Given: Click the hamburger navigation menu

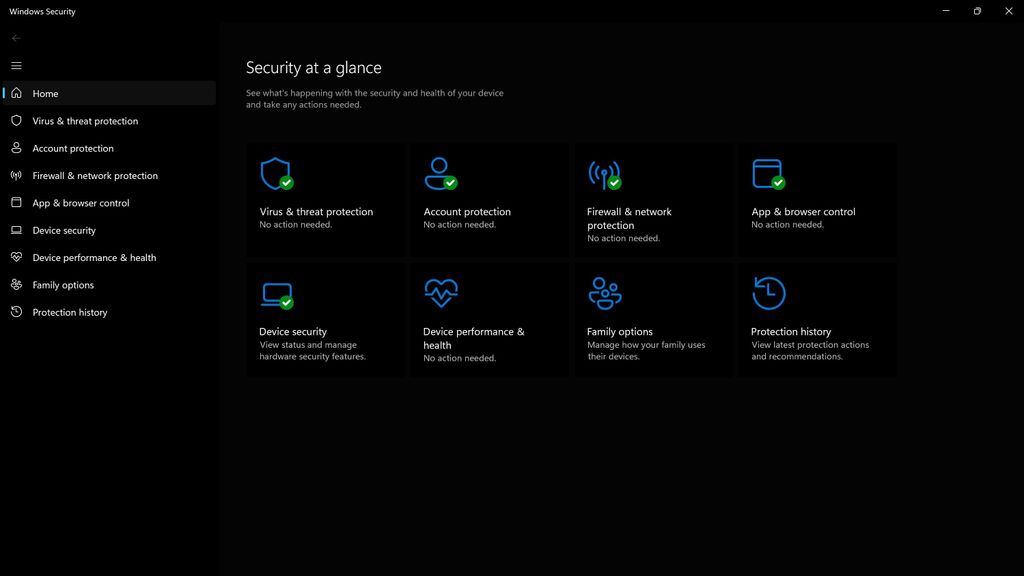Looking at the screenshot, I should (x=15, y=65).
